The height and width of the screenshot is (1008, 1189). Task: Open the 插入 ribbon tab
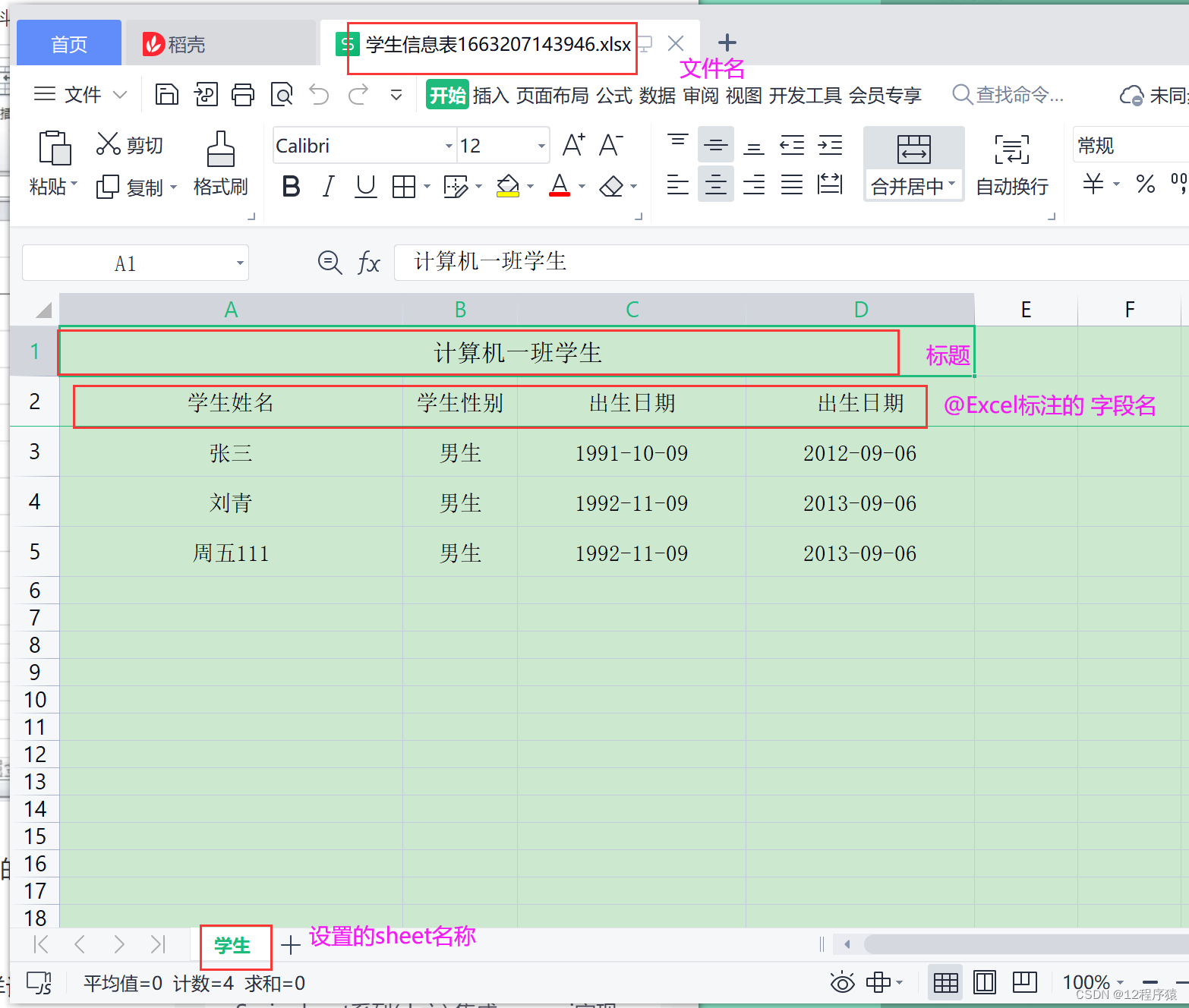490,96
